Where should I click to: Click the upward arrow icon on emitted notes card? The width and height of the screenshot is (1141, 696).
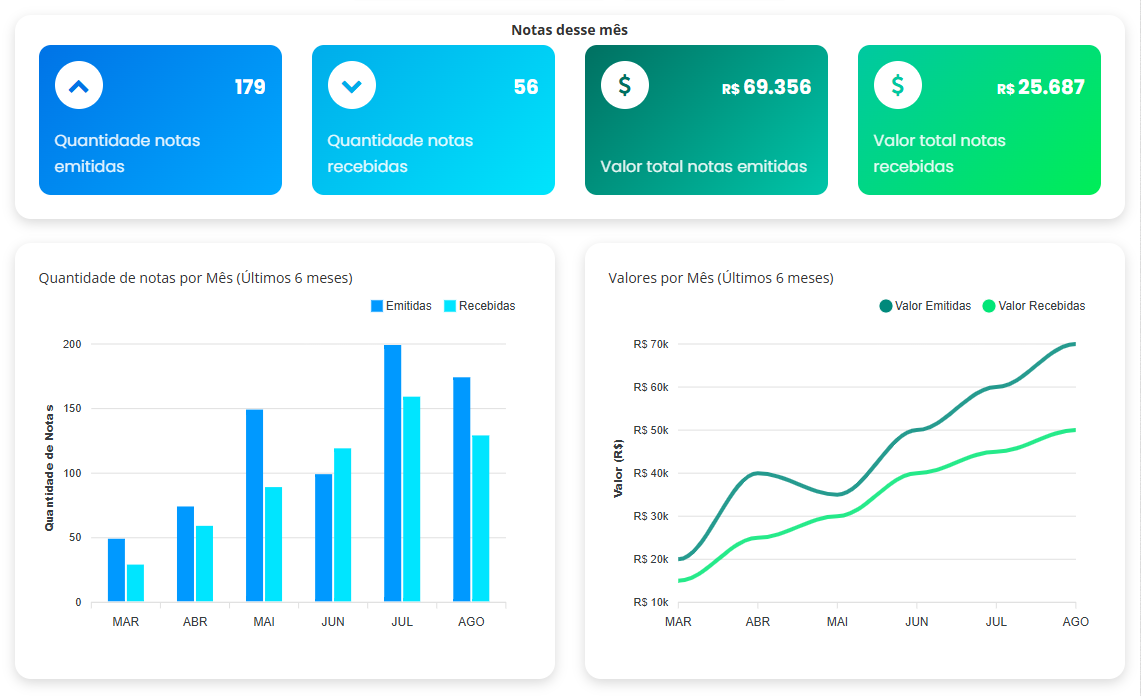coord(78,85)
